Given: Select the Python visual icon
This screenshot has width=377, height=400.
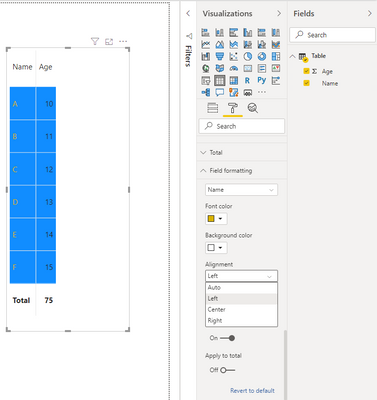Looking at the screenshot, I should [262, 80].
